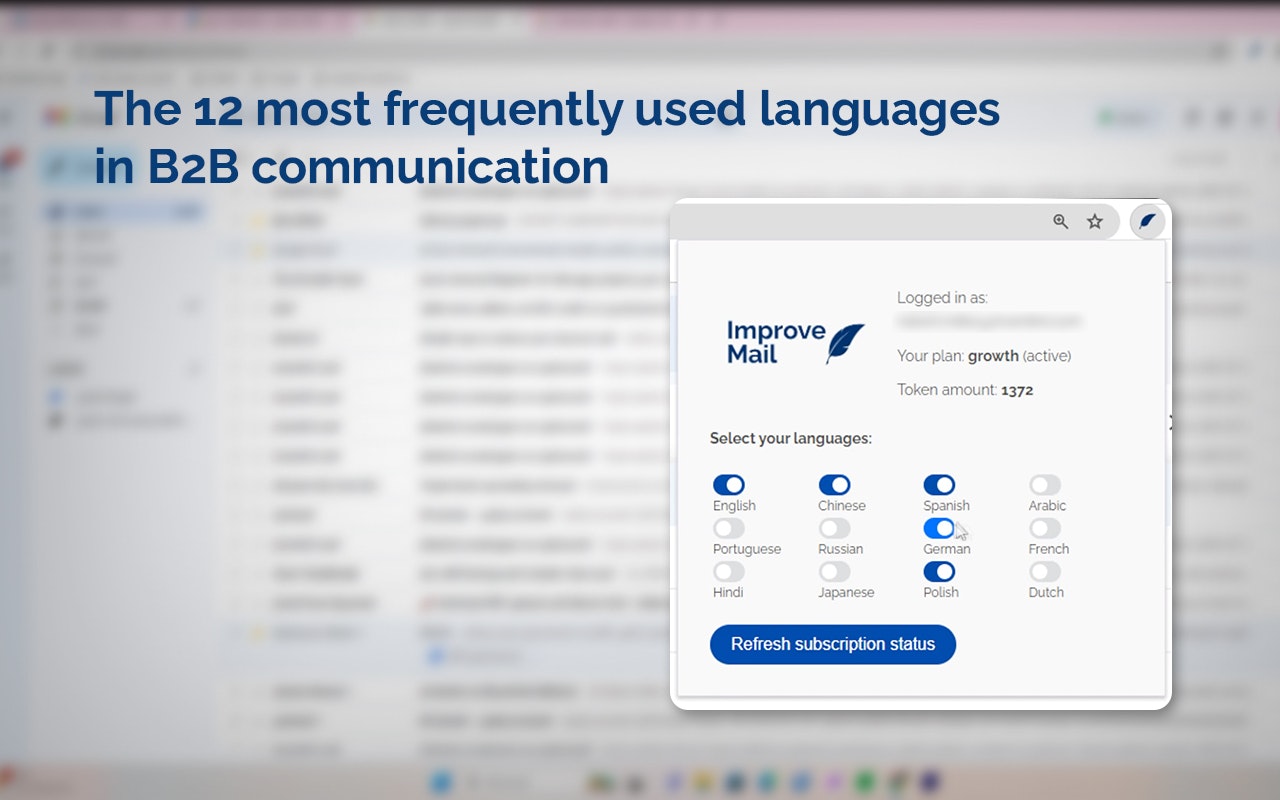Screen dimensions: 1280x800
Task: Disable the English language toggle
Action: 729,485
